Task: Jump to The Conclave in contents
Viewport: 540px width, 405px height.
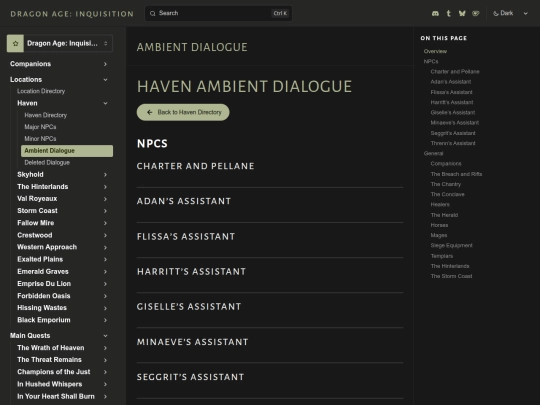Action: 447,194
